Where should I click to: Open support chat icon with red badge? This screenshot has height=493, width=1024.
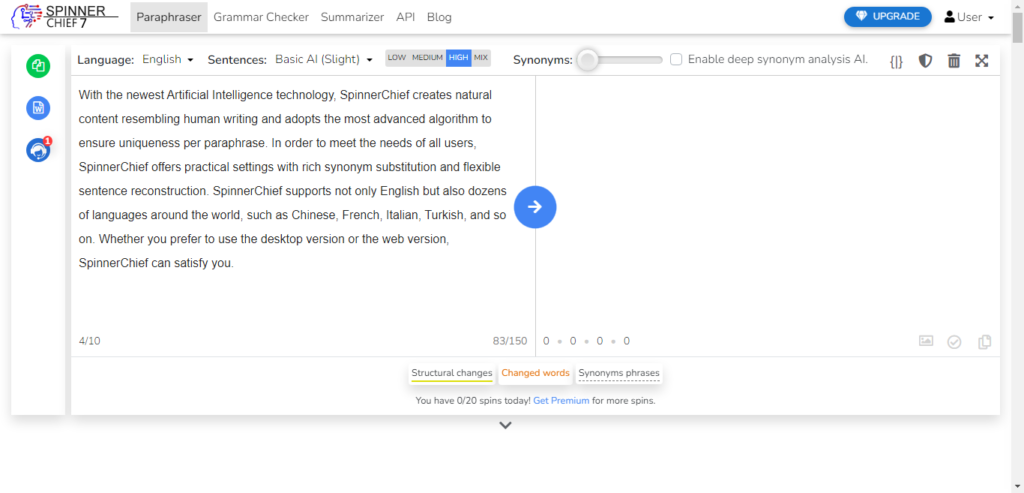[39, 150]
